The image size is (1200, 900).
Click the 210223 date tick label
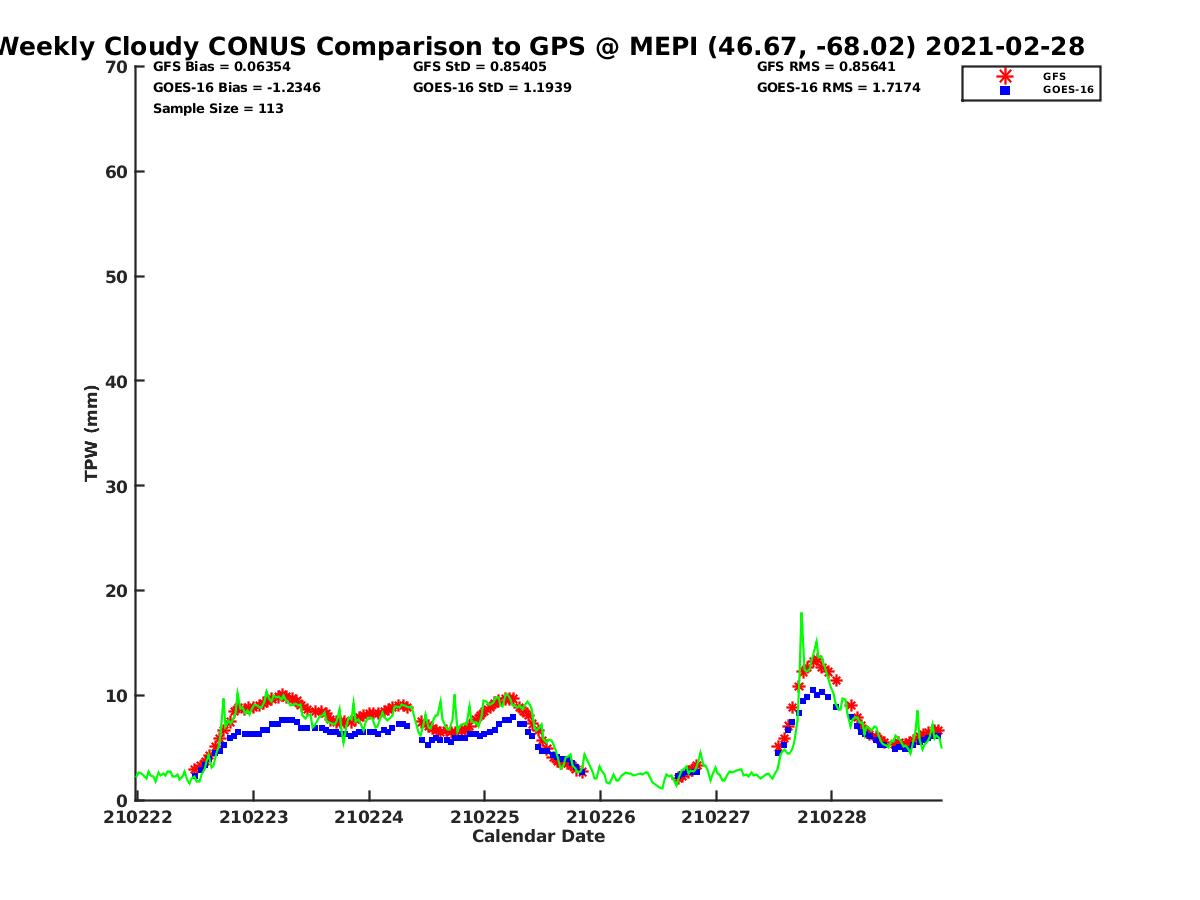[253, 817]
